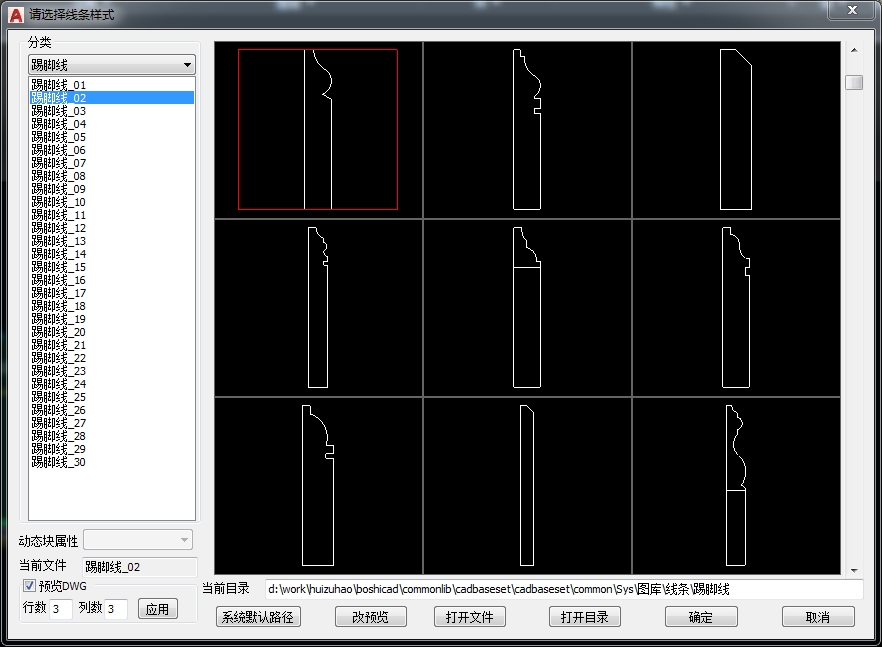Screen dimensions: 882x647
Task: Select 踢脚线_12 in the list
Action: (111, 228)
